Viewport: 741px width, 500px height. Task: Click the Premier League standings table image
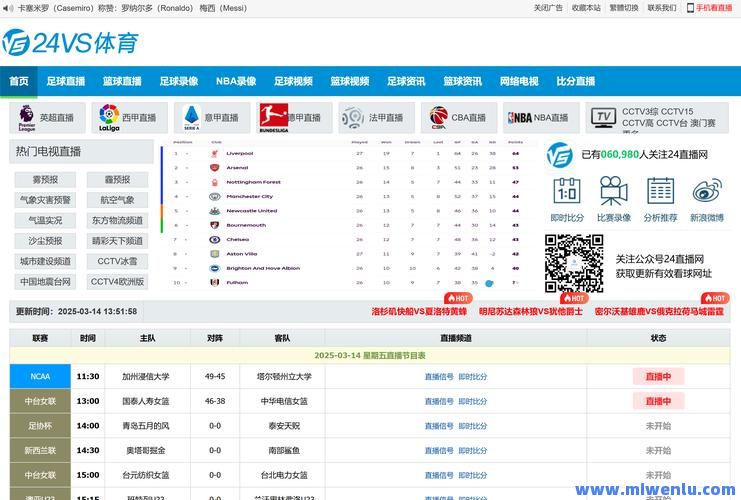coord(349,214)
